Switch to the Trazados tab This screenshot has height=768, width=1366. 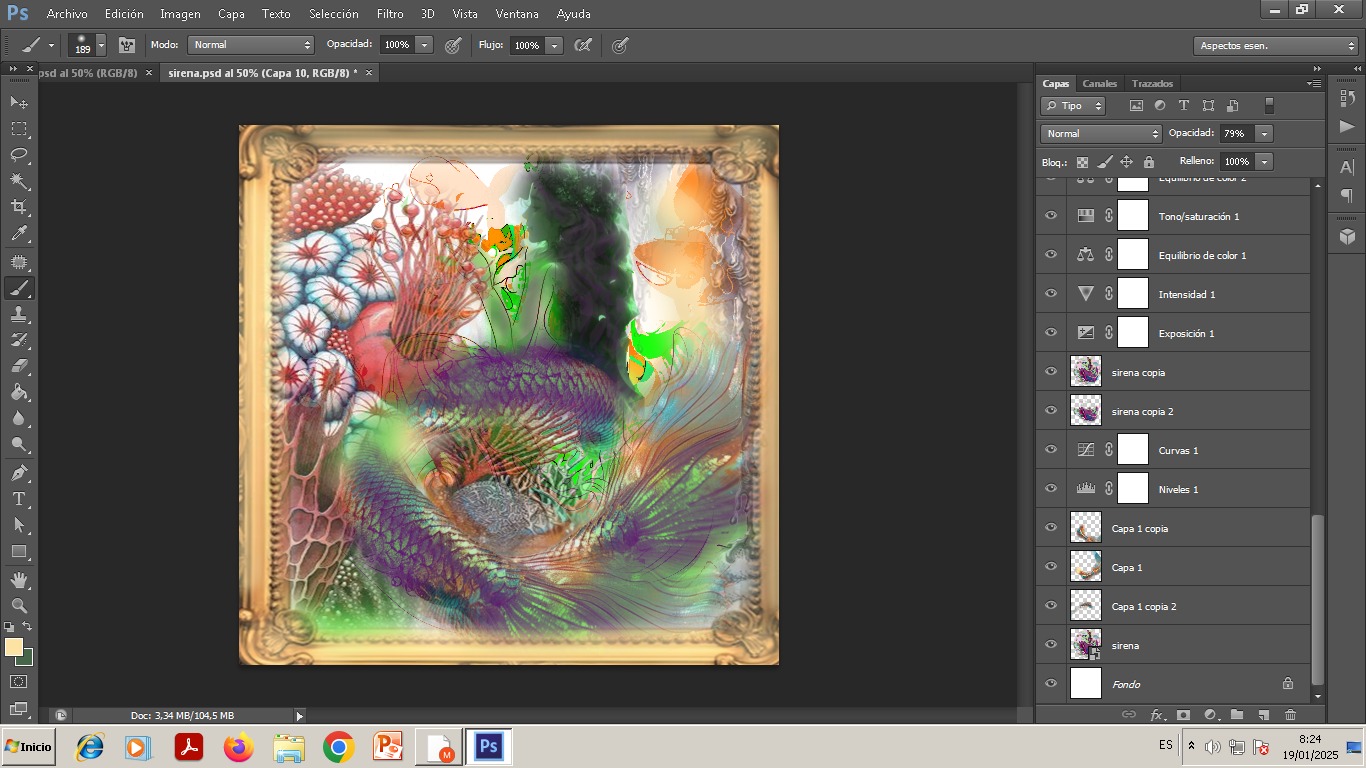coord(1152,84)
